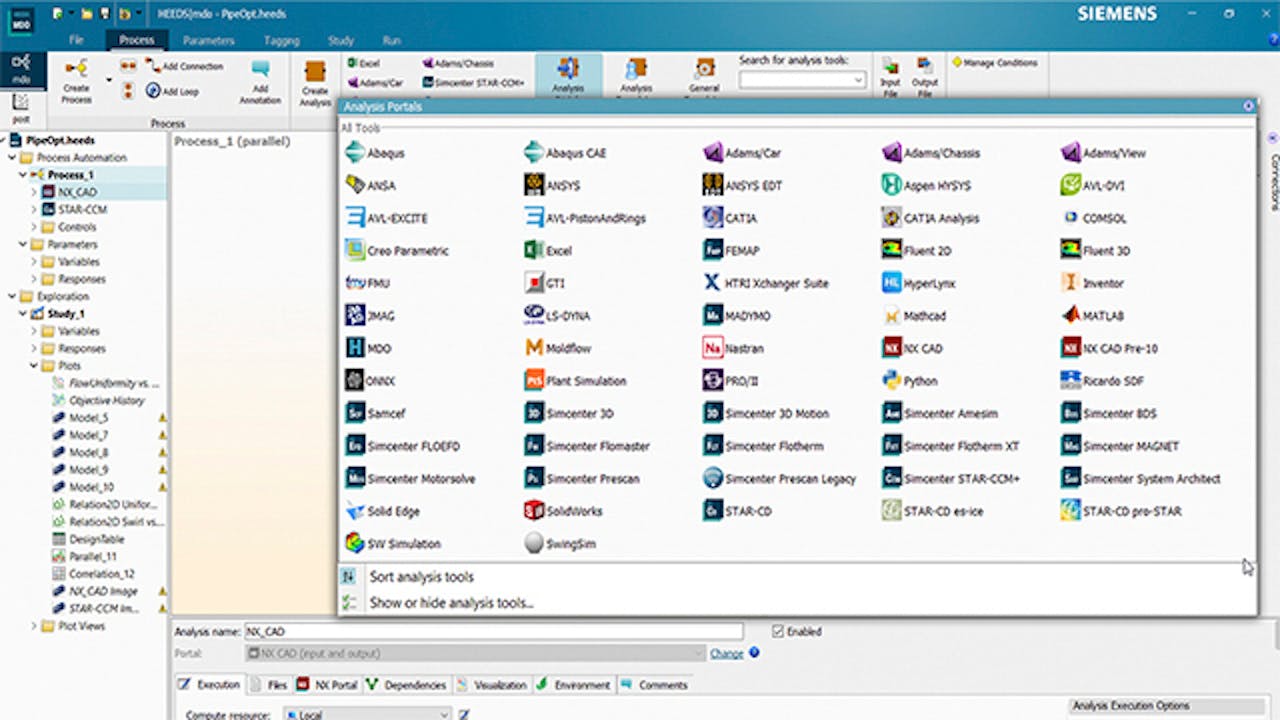The width and height of the screenshot is (1280, 720).
Task: Pick the Plant Simulation portal
Action: coord(575,381)
